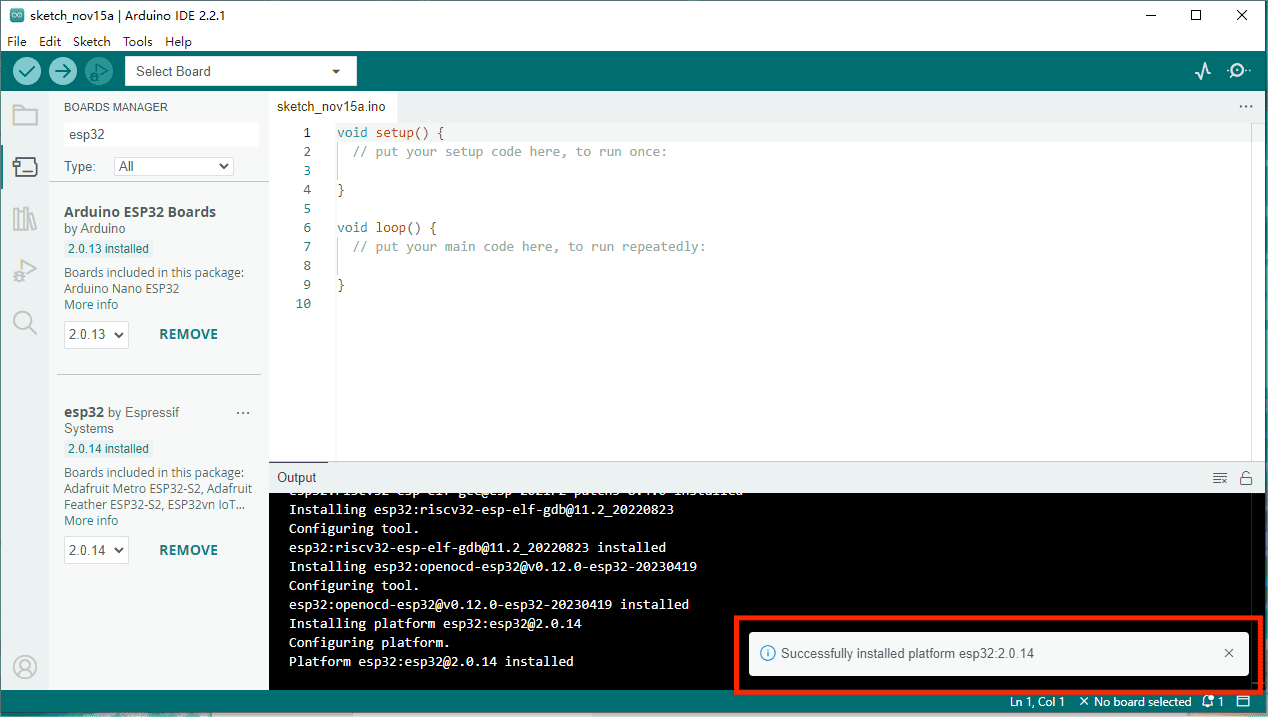Open the Select Board dropdown

pos(240,71)
